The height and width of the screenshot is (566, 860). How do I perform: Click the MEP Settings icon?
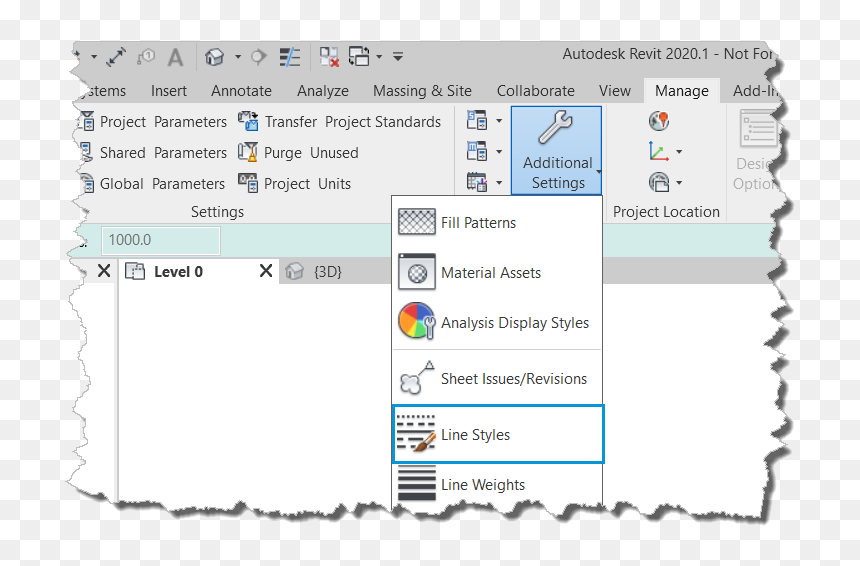[477, 151]
